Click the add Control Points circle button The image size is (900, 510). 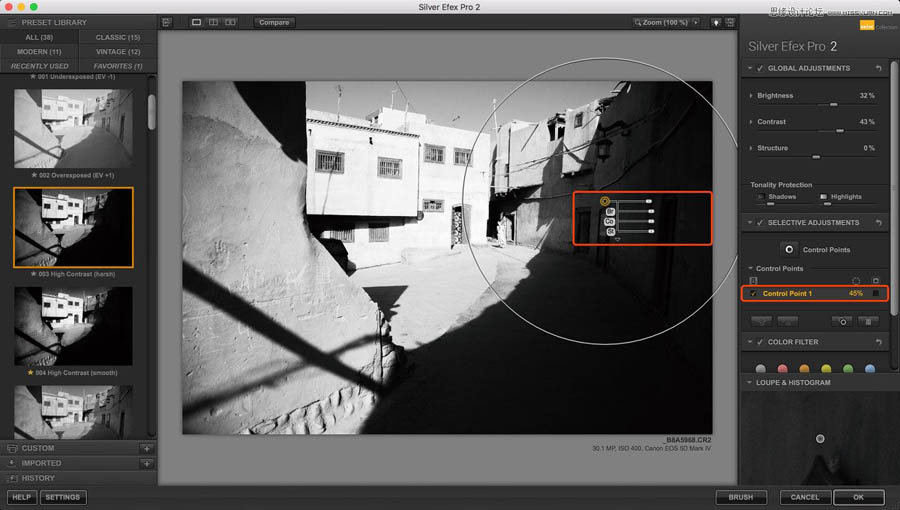(789, 250)
